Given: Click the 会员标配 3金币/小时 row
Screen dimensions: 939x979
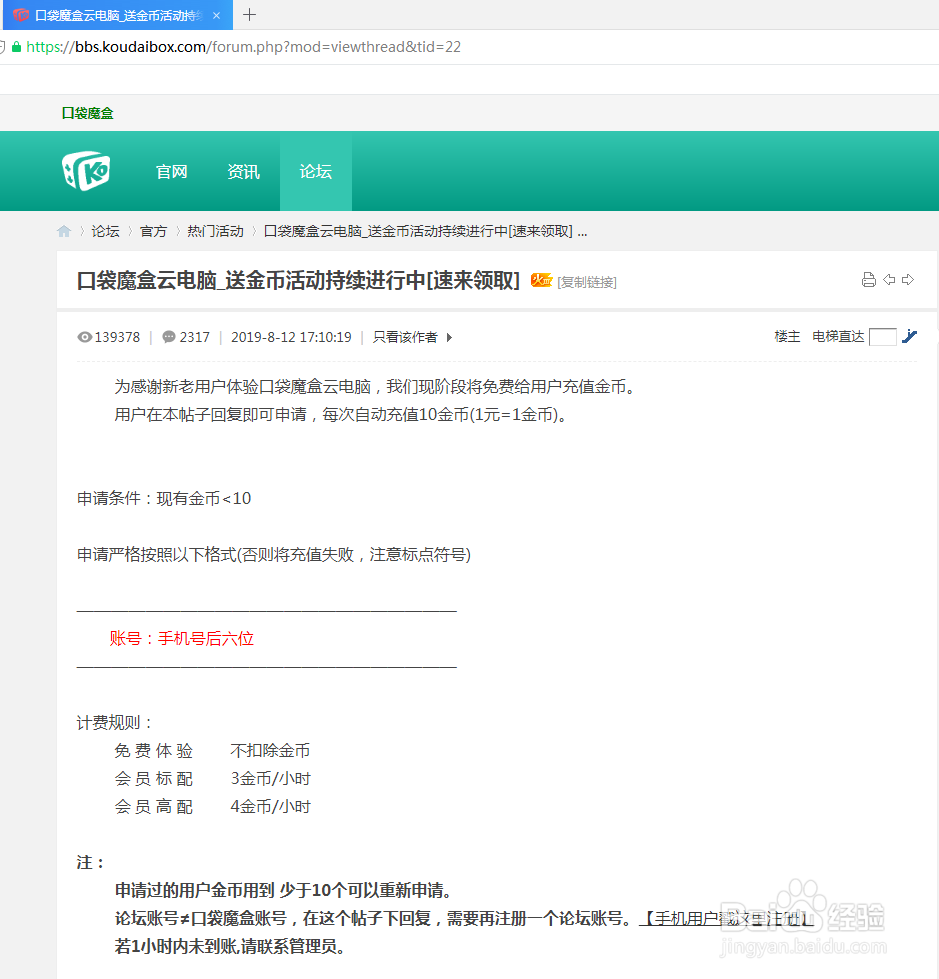Looking at the screenshot, I should click(x=212, y=779).
